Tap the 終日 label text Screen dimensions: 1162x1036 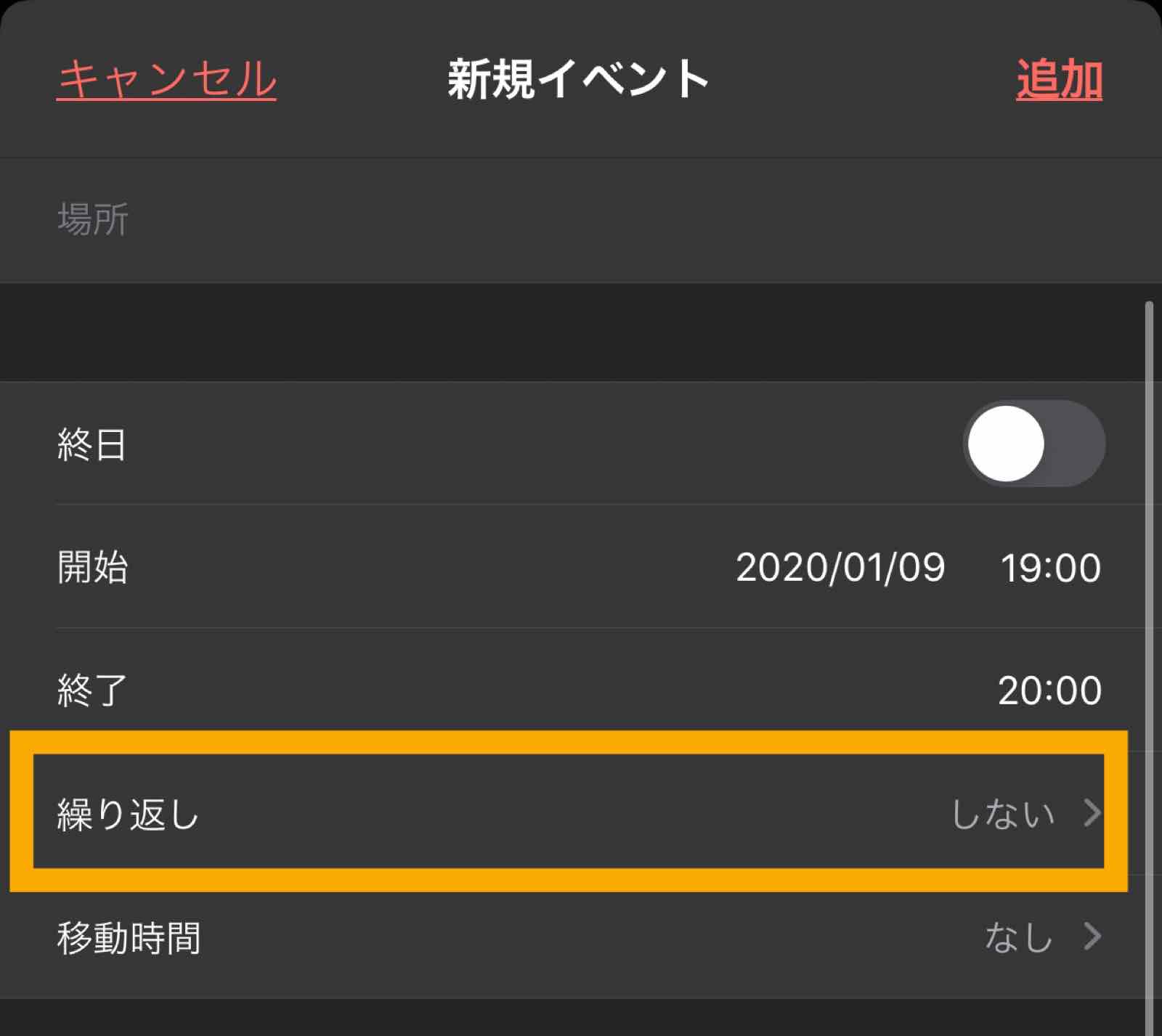(x=92, y=444)
